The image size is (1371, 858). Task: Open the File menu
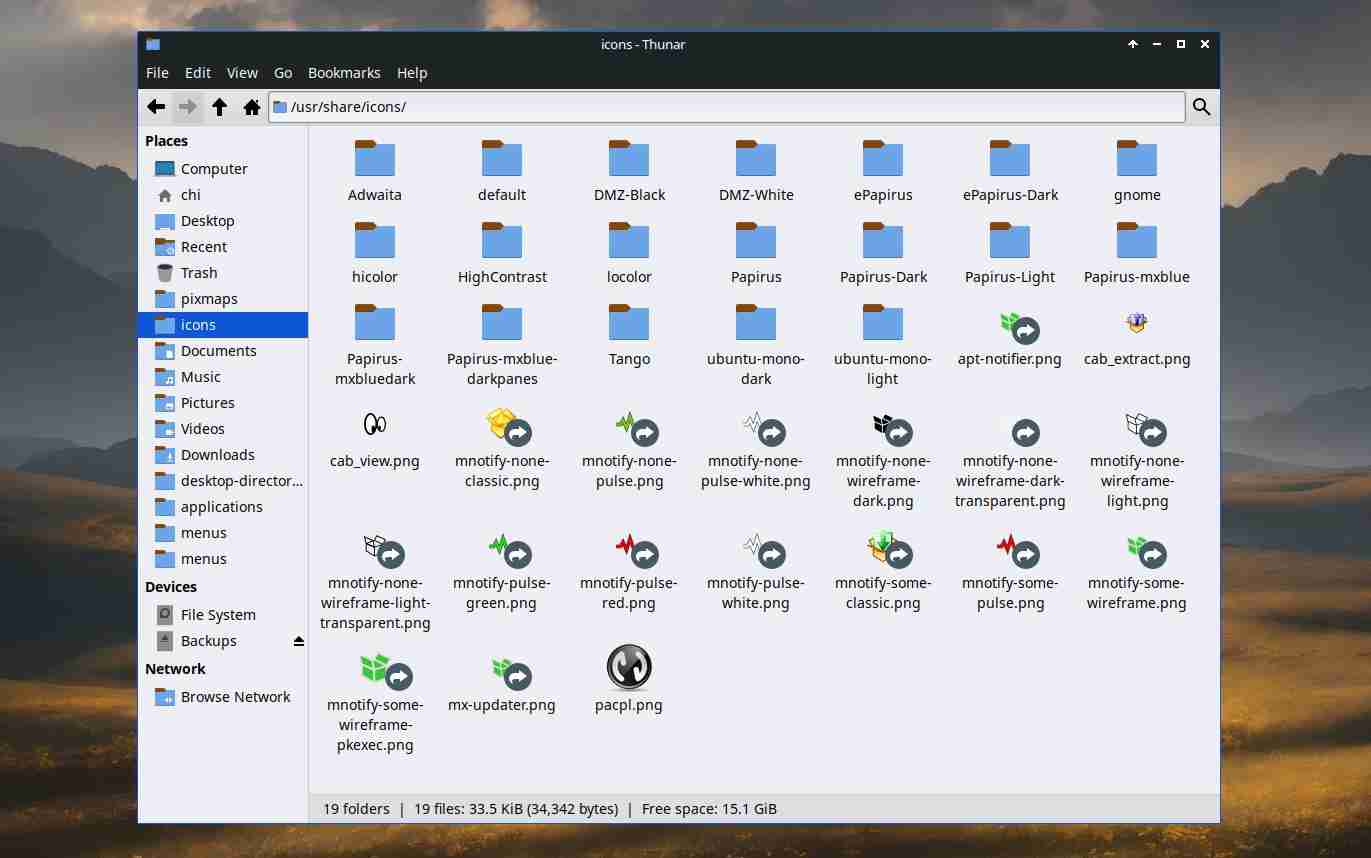click(x=157, y=73)
